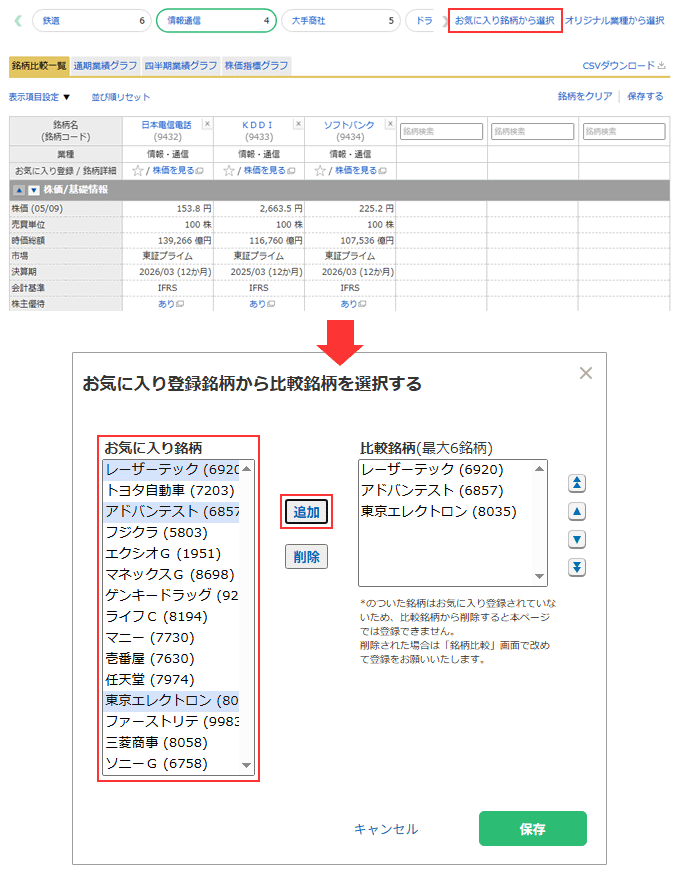Screen dimensions: 680x873
Task: Close the お気に入り登録銘柄 dialog
Action: [585, 373]
